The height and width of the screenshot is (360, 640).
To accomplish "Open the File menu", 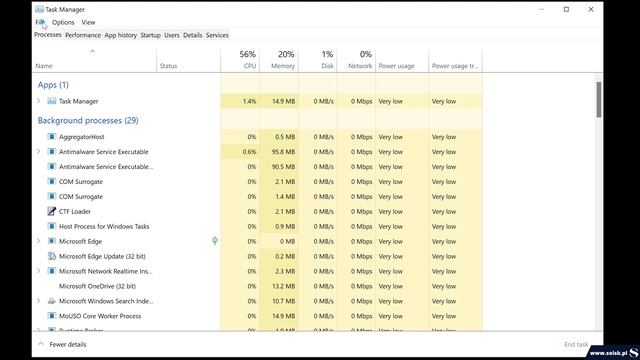I will pyautogui.click(x=40, y=22).
